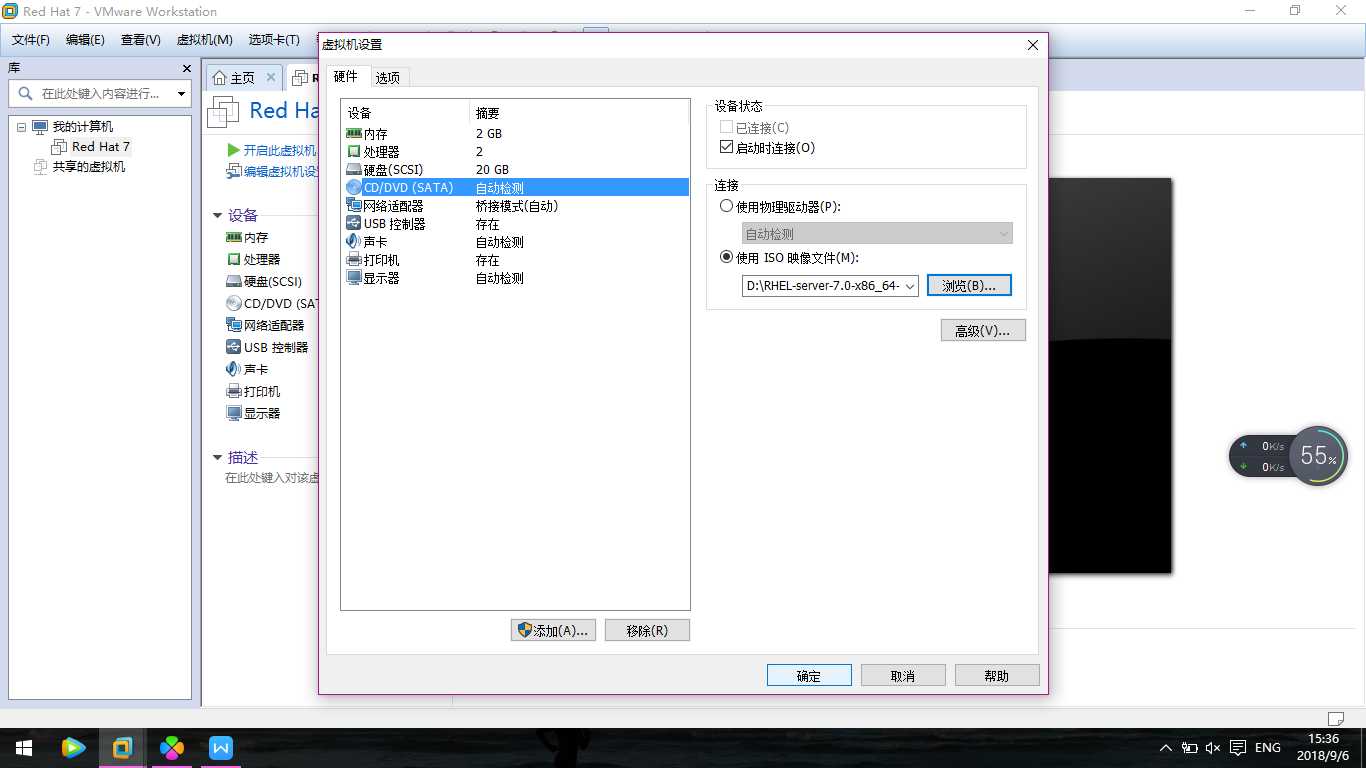Select the 内存 memory row in the settings dialog

point(516,134)
